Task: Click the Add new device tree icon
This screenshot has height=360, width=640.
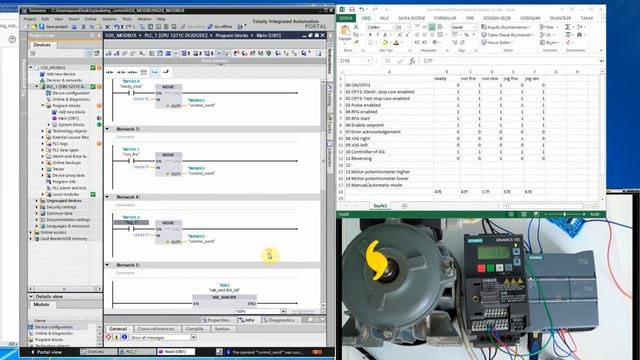Action: (42, 74)
